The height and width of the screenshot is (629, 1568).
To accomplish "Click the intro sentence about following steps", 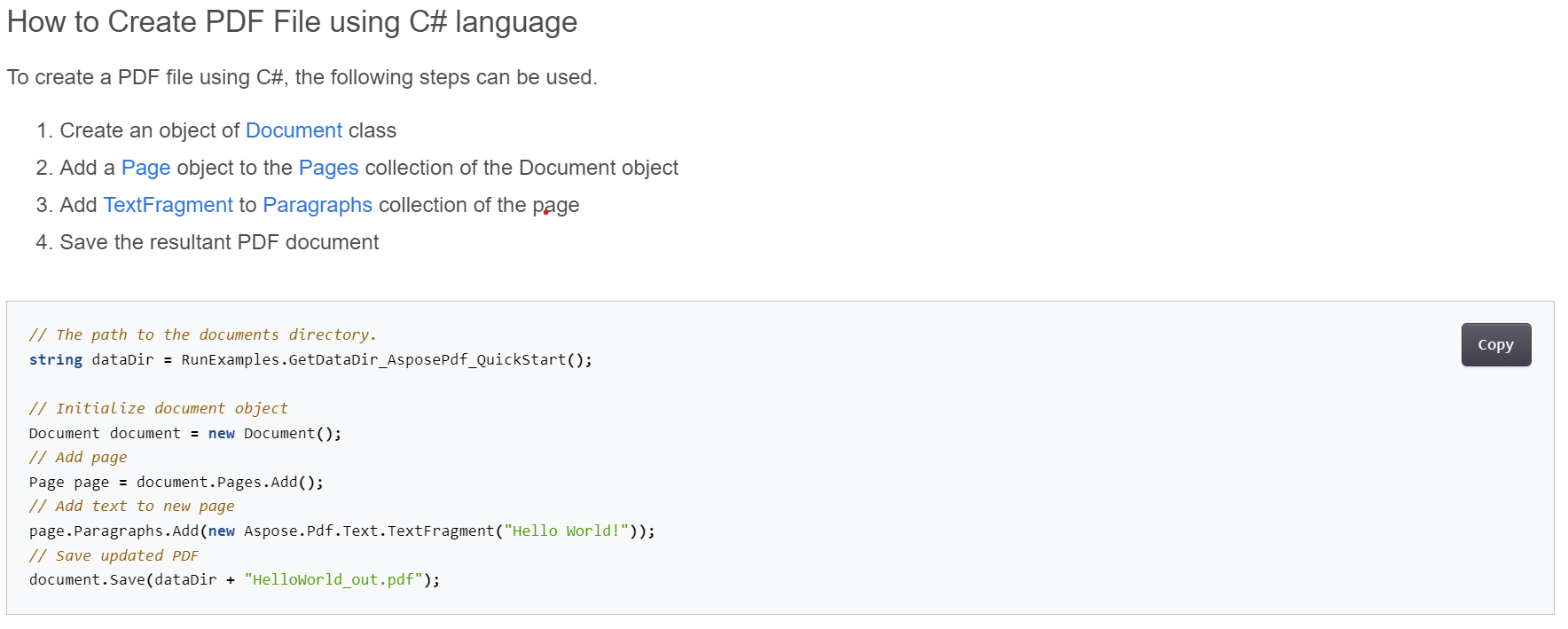I will [x=302, y=77].
